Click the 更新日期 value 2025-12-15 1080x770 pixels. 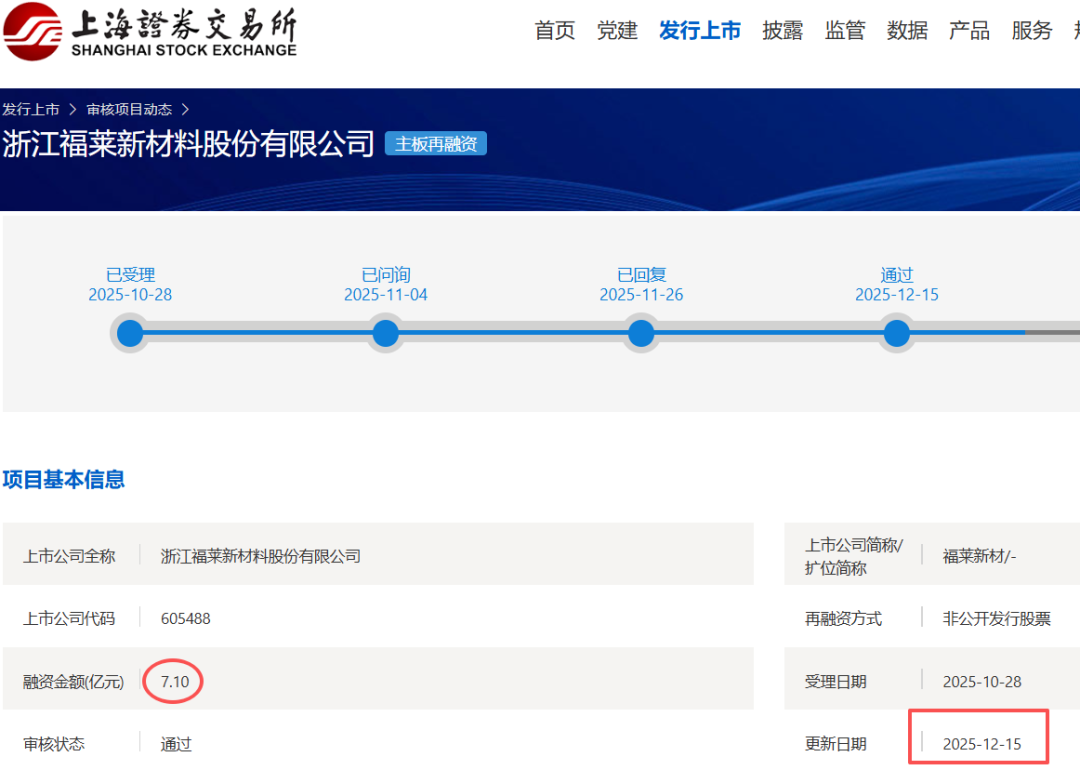pyautogui.click(x=981, y=744)
